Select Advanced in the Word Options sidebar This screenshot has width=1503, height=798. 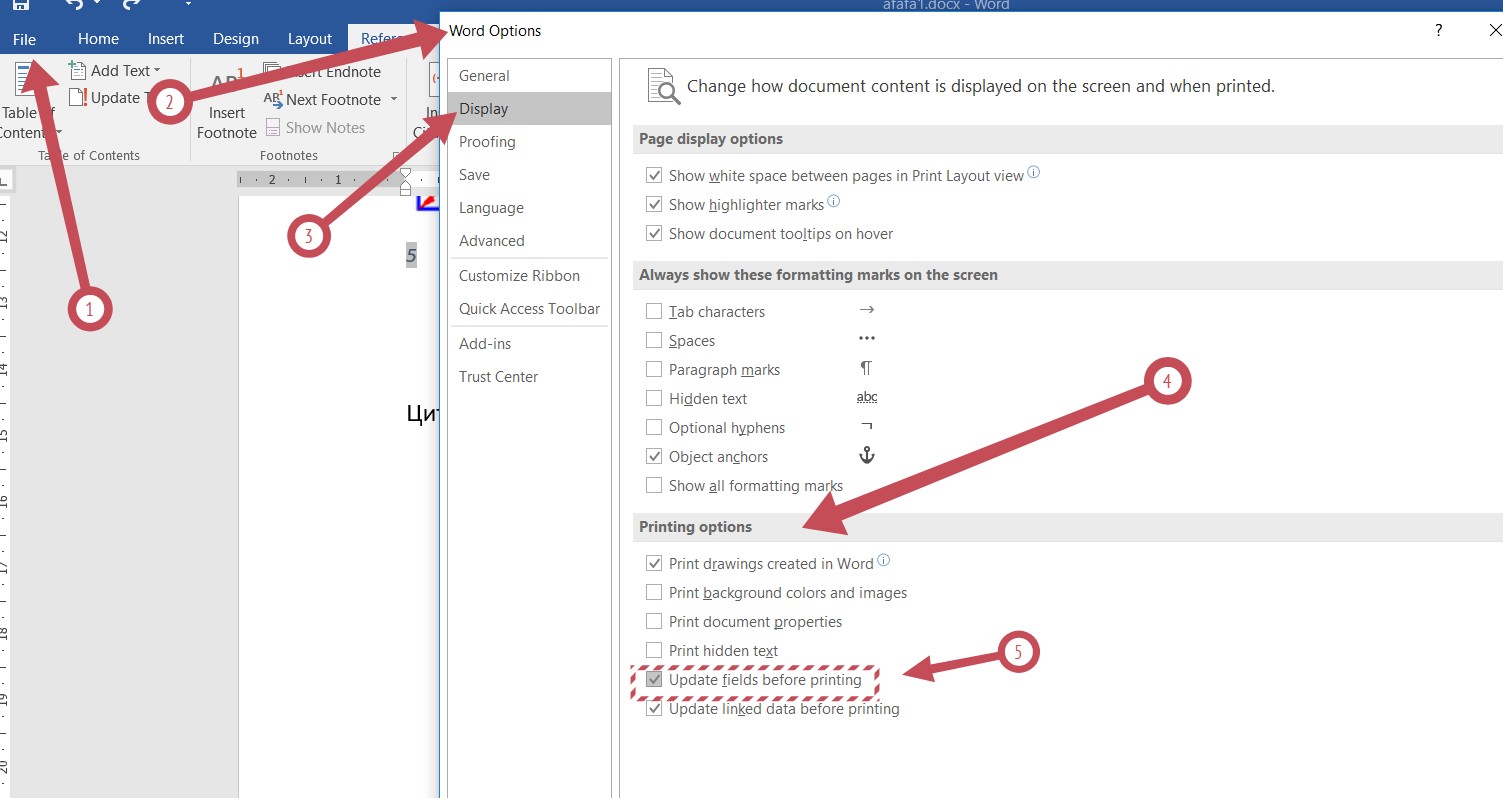[x=491, y=241]
